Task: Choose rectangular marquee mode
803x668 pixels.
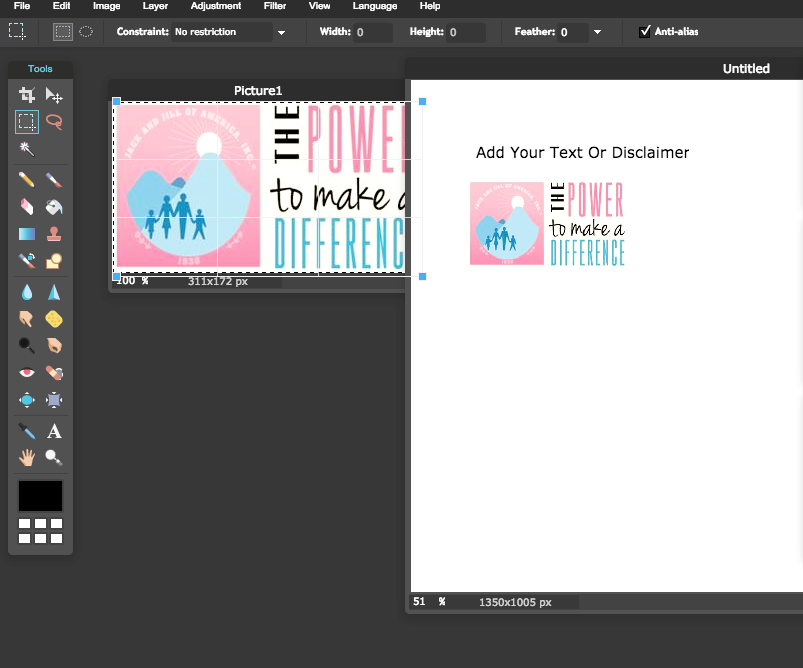Action: [62, 32]
